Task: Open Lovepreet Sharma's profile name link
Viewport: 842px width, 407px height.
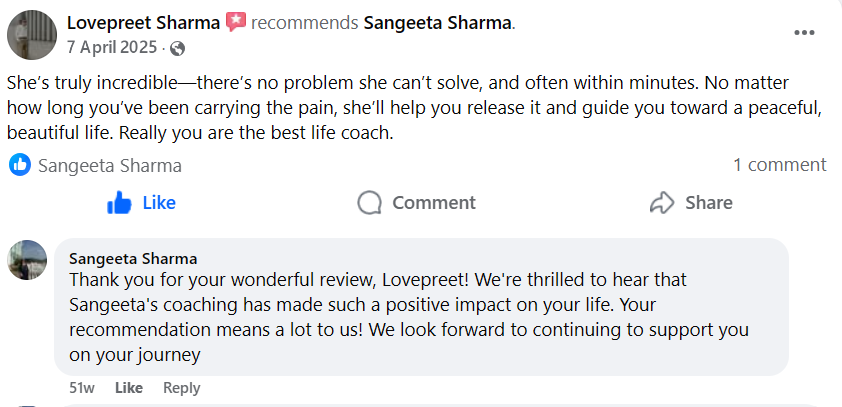Action: pos(144,22)
